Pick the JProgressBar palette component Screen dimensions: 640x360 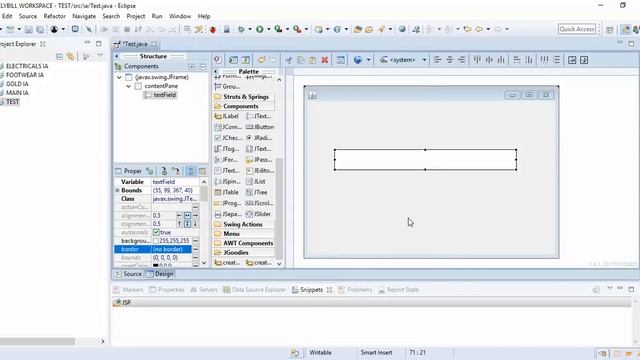[x=227, y=203]
